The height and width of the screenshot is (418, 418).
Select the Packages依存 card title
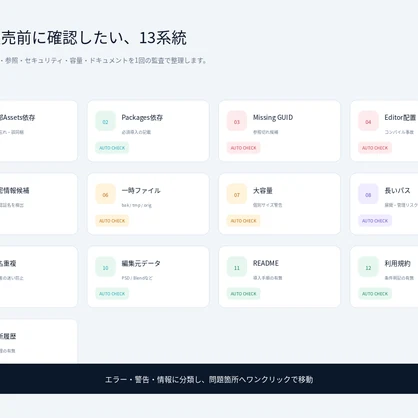pyautogui.click(x=142, y=118)
